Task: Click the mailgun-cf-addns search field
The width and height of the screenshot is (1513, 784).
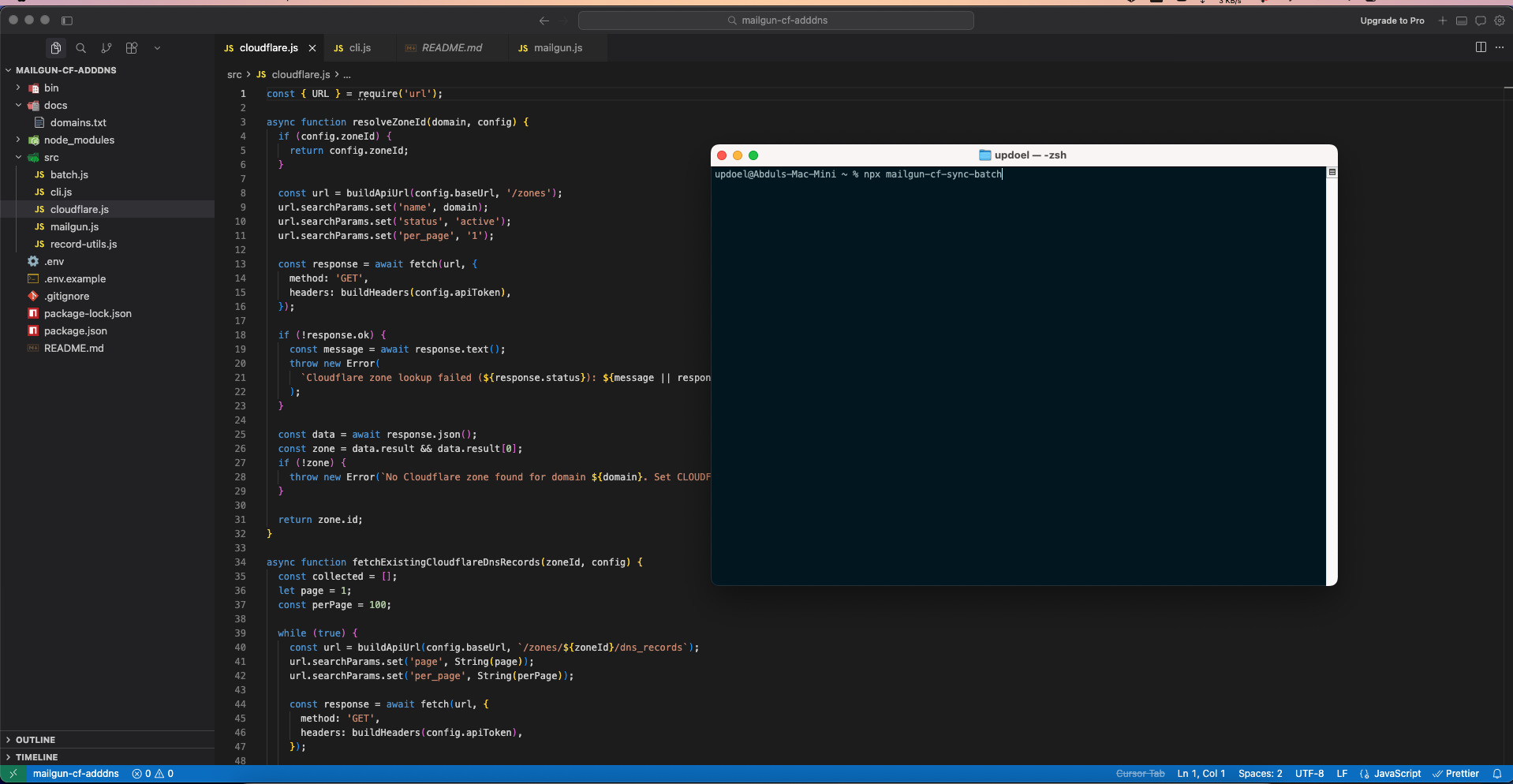Action: click(x=776, y=21)
